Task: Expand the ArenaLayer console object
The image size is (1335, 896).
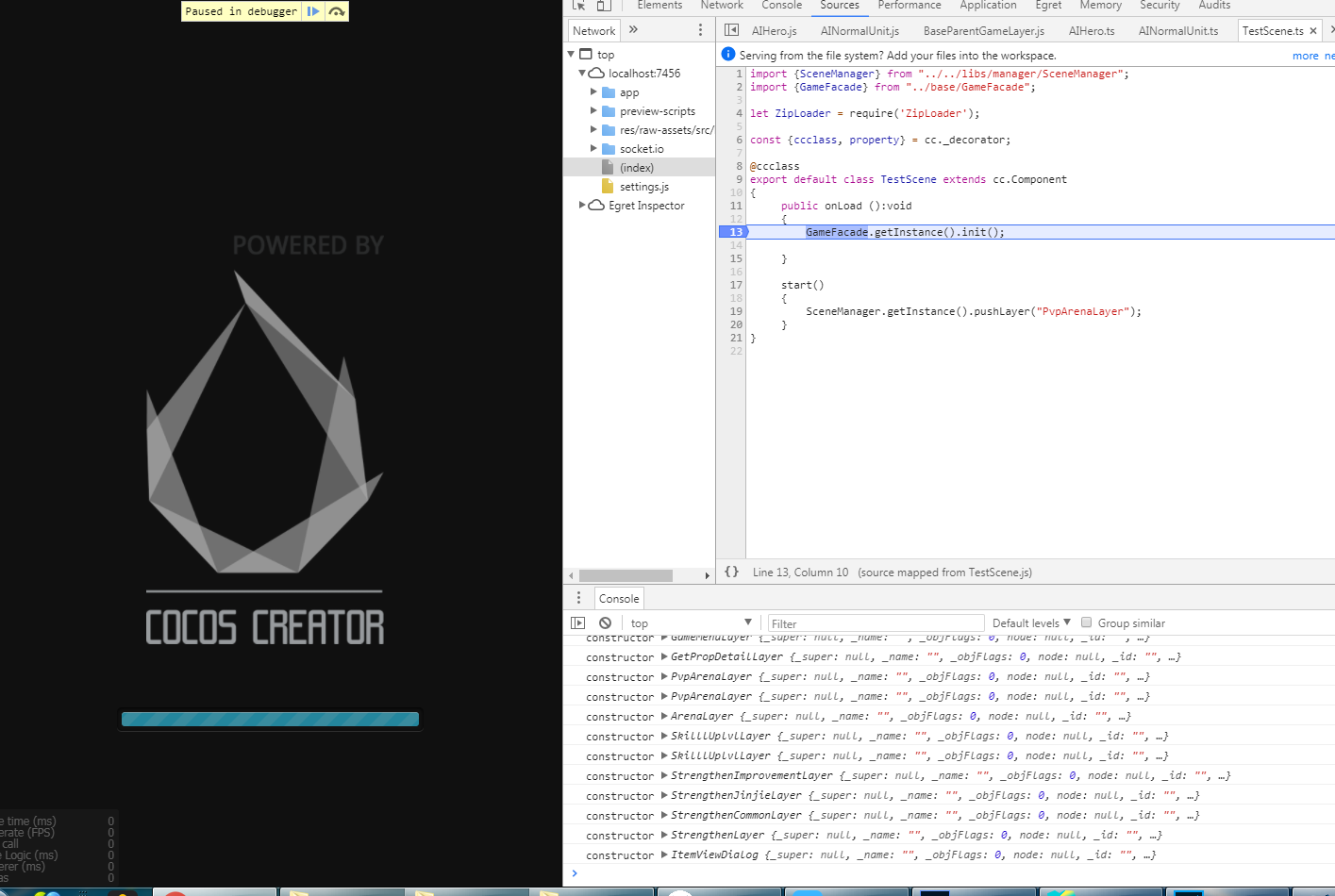Action: (x=664, y=716)
